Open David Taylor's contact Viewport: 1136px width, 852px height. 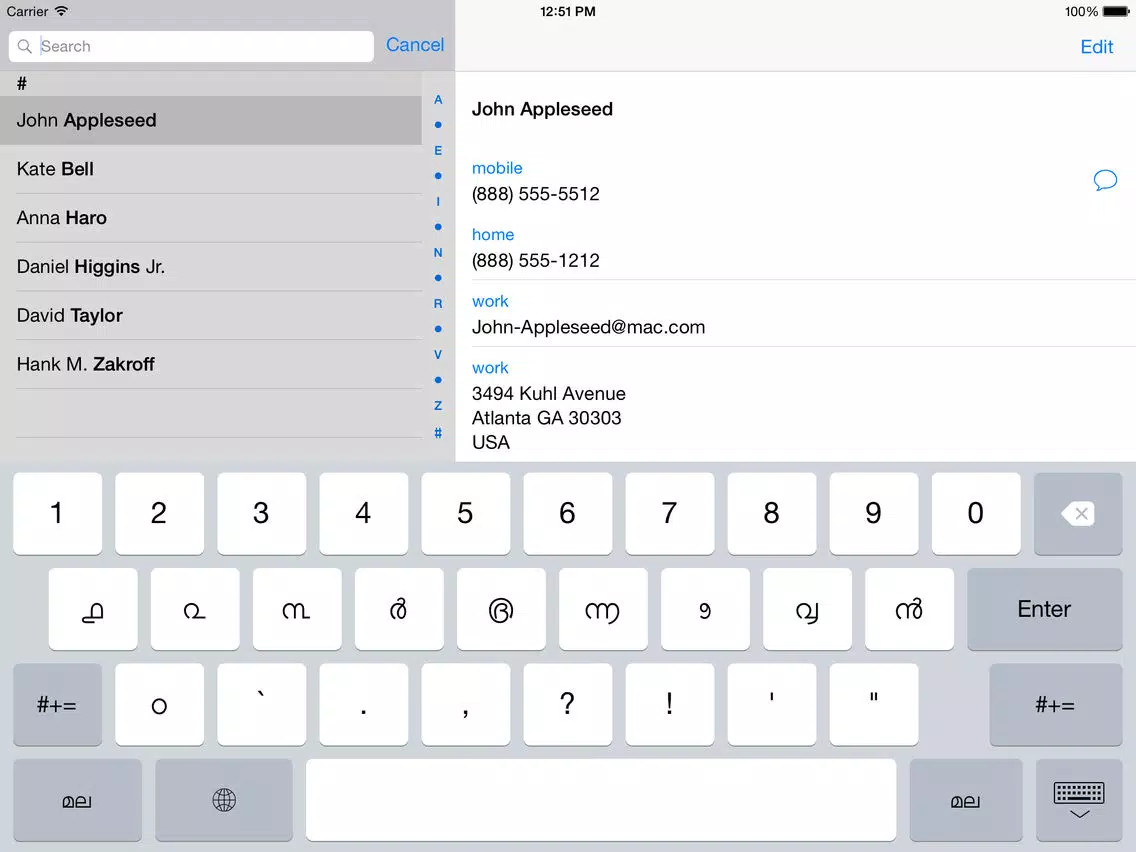point(211,316)
